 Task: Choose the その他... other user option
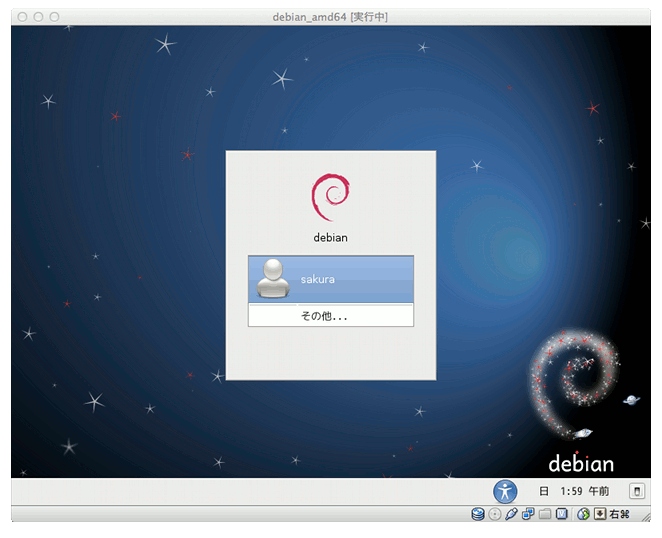click(x=331, y=316)
